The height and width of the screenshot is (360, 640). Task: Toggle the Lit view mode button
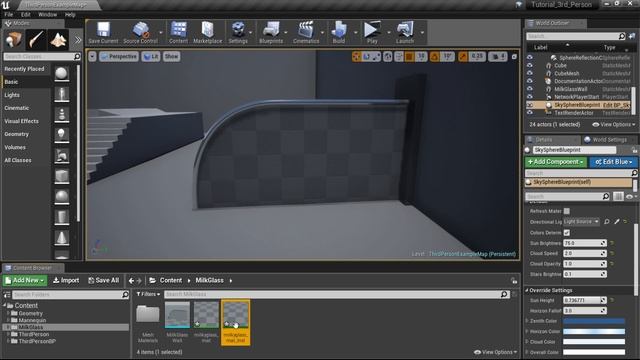coord(151,56)
